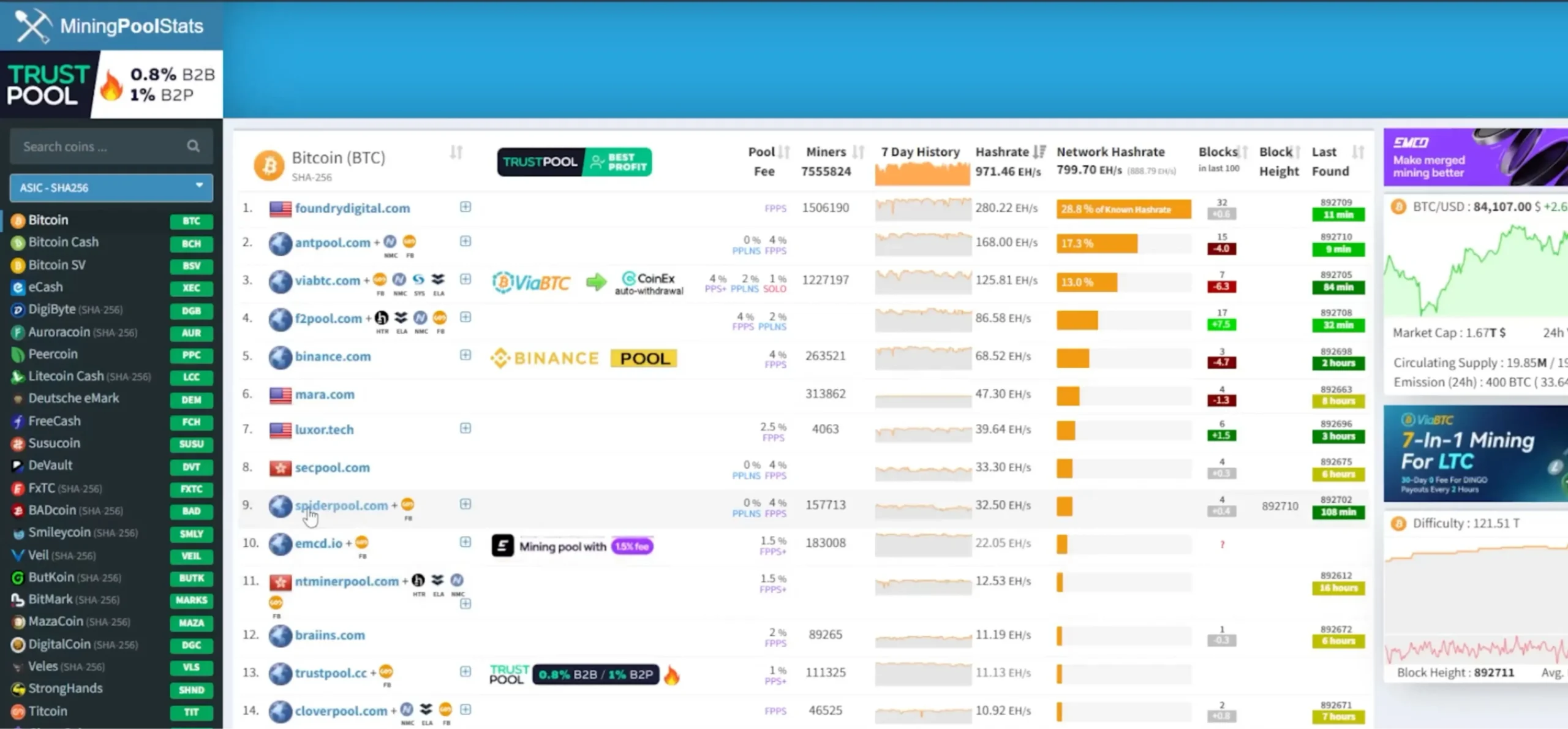The height and width of the screenshot is (729, 1568).
Task: Expand spiderpool.com row details
Action: pos(466,504)
